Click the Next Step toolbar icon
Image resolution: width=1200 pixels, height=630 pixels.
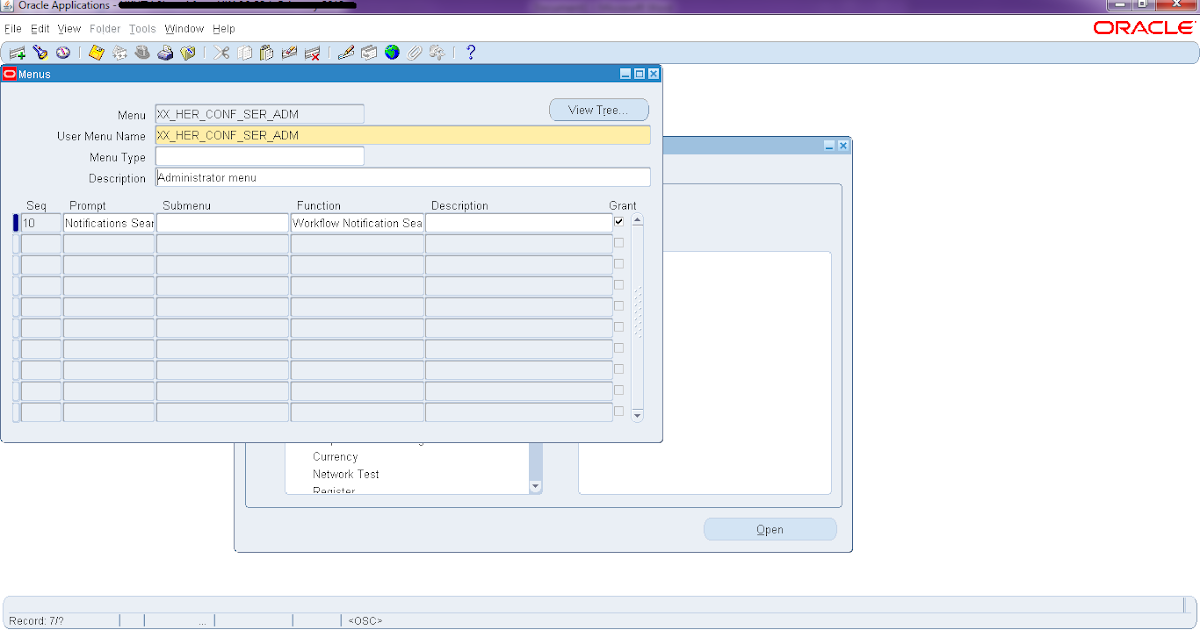[120, 53]
